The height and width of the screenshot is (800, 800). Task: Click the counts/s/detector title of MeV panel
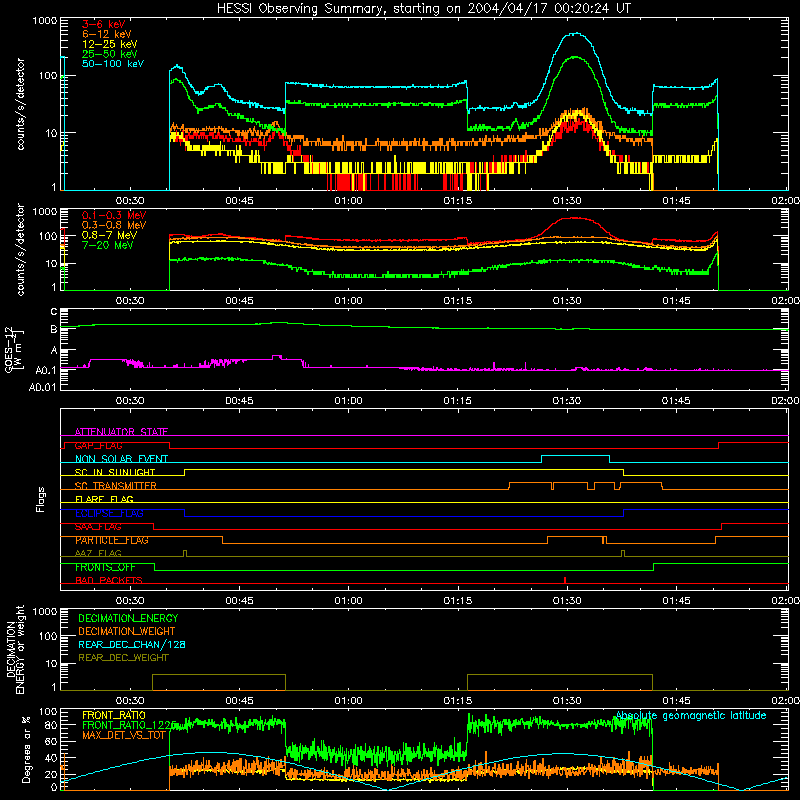[x=20, y=249]
